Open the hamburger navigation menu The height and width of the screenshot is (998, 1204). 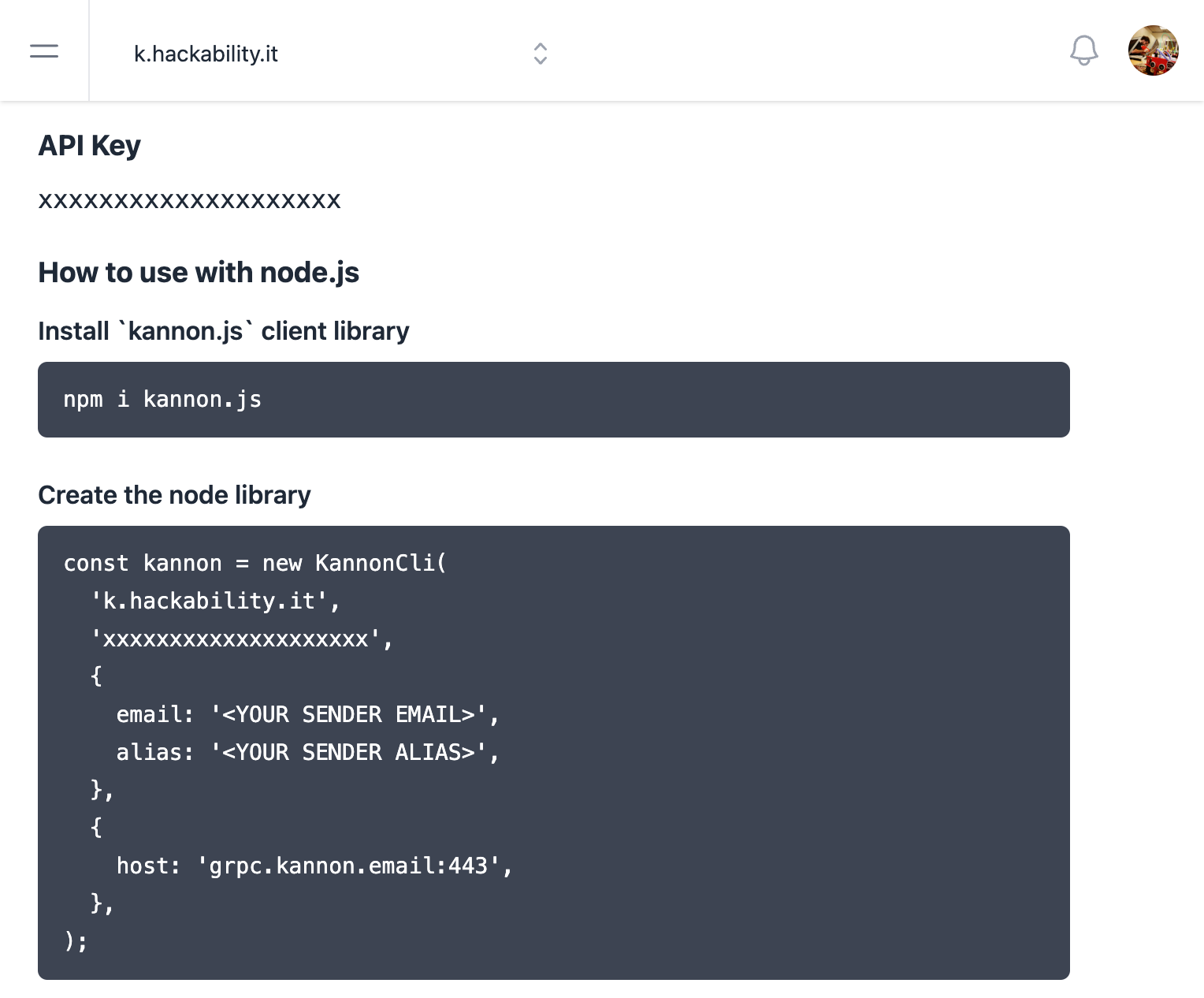tap(44, 51)
